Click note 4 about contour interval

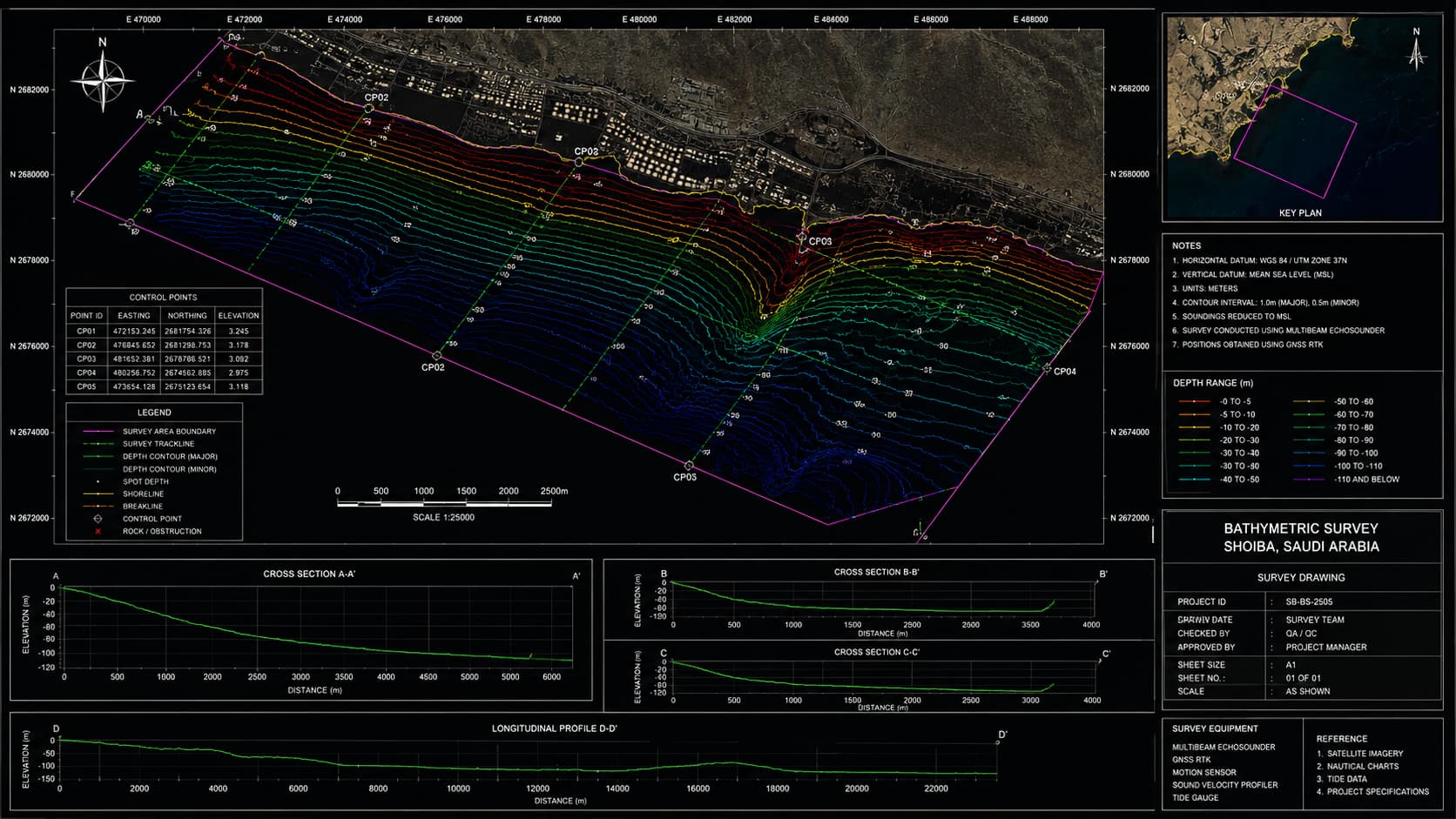tap(1265, 303)
